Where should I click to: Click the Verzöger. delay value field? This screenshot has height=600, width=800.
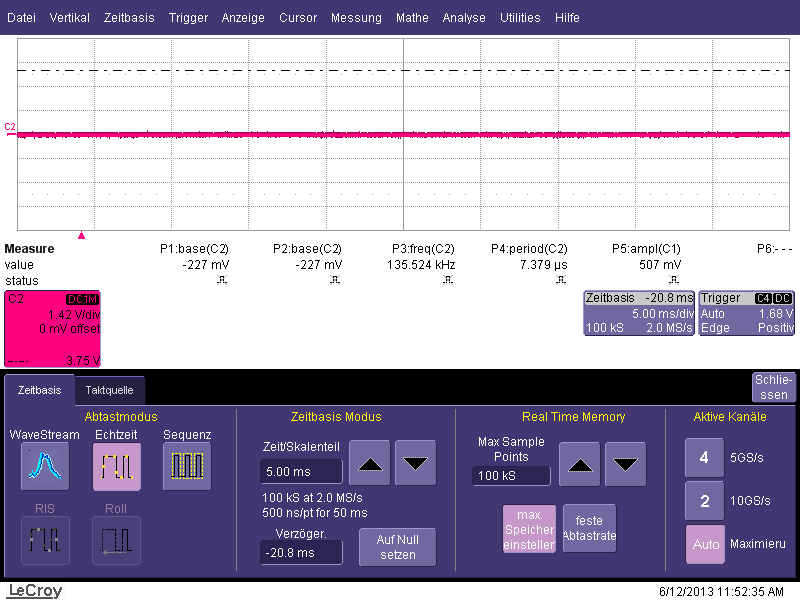click(300, 552)
